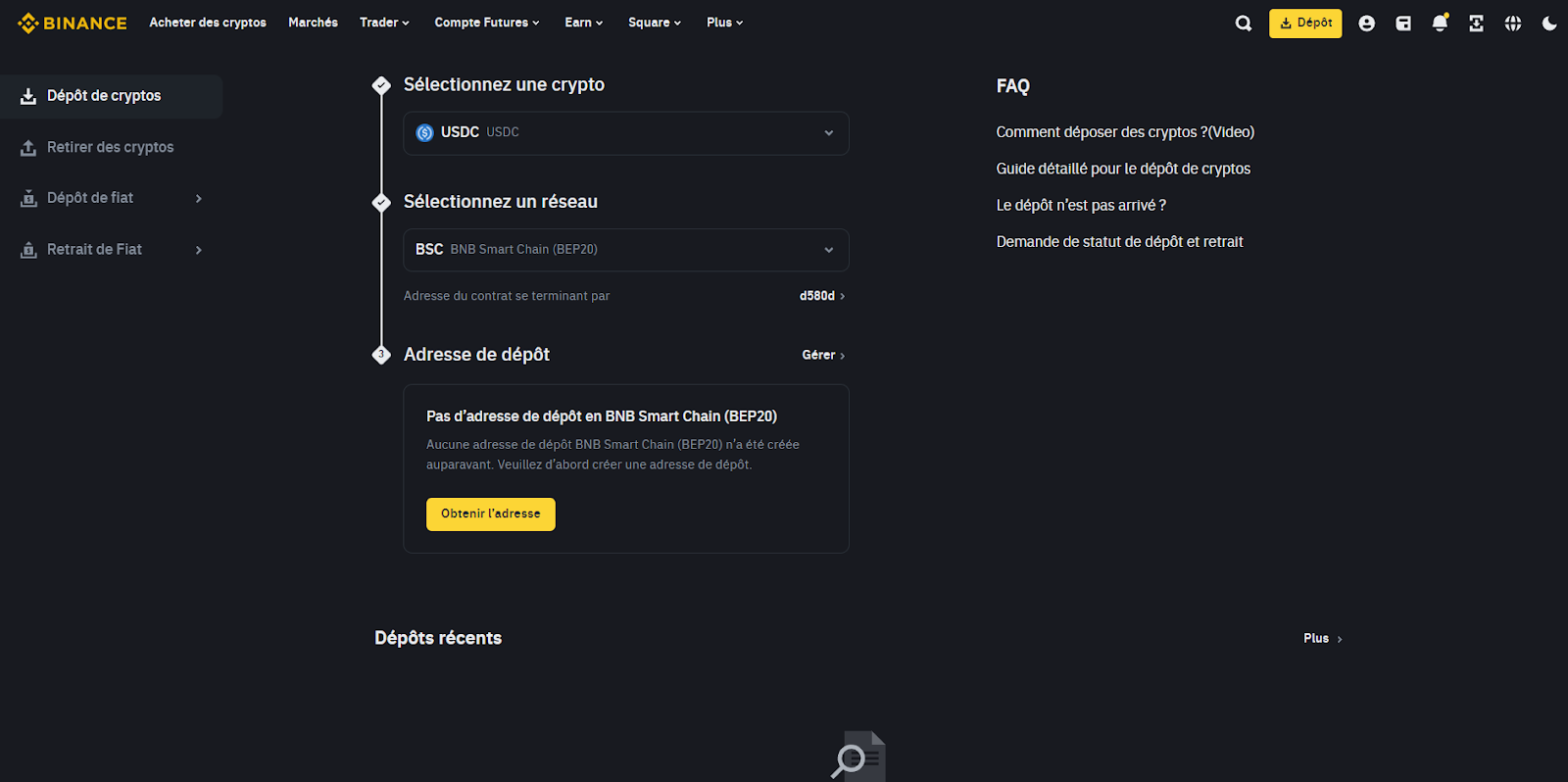Click the Dépôt de fiat bank icon
1568x782 pixels.
tap(28, 198)
